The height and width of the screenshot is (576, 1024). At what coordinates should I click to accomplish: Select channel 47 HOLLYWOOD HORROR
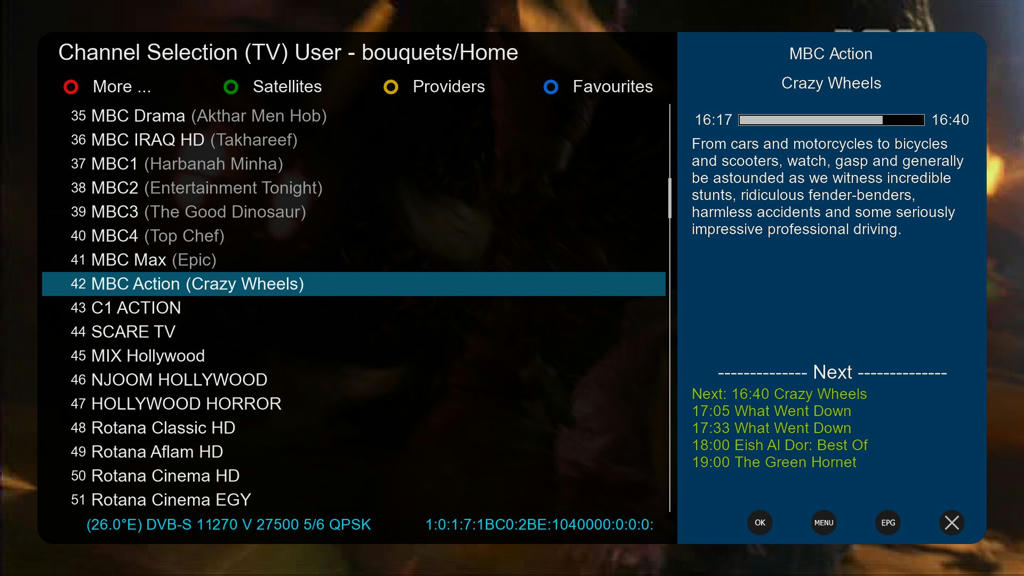(354, 404)
